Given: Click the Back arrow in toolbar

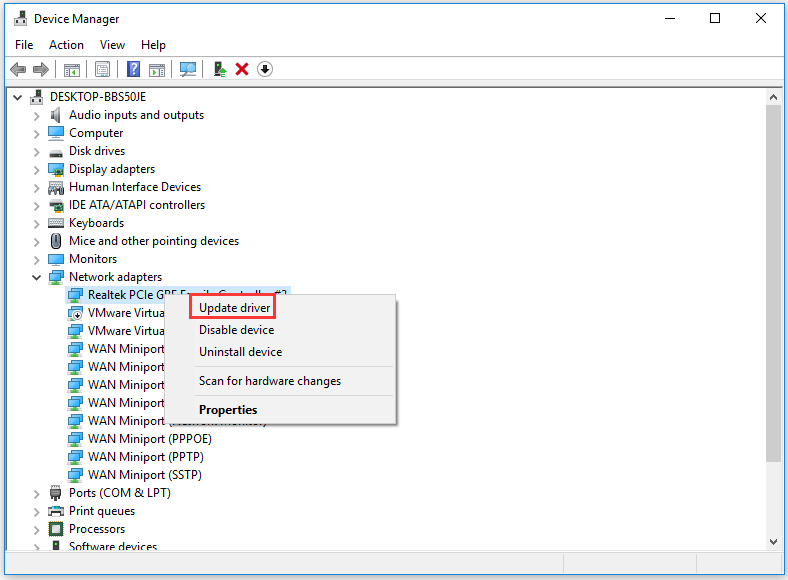Looking at the screenshot, I should point(18,69).
